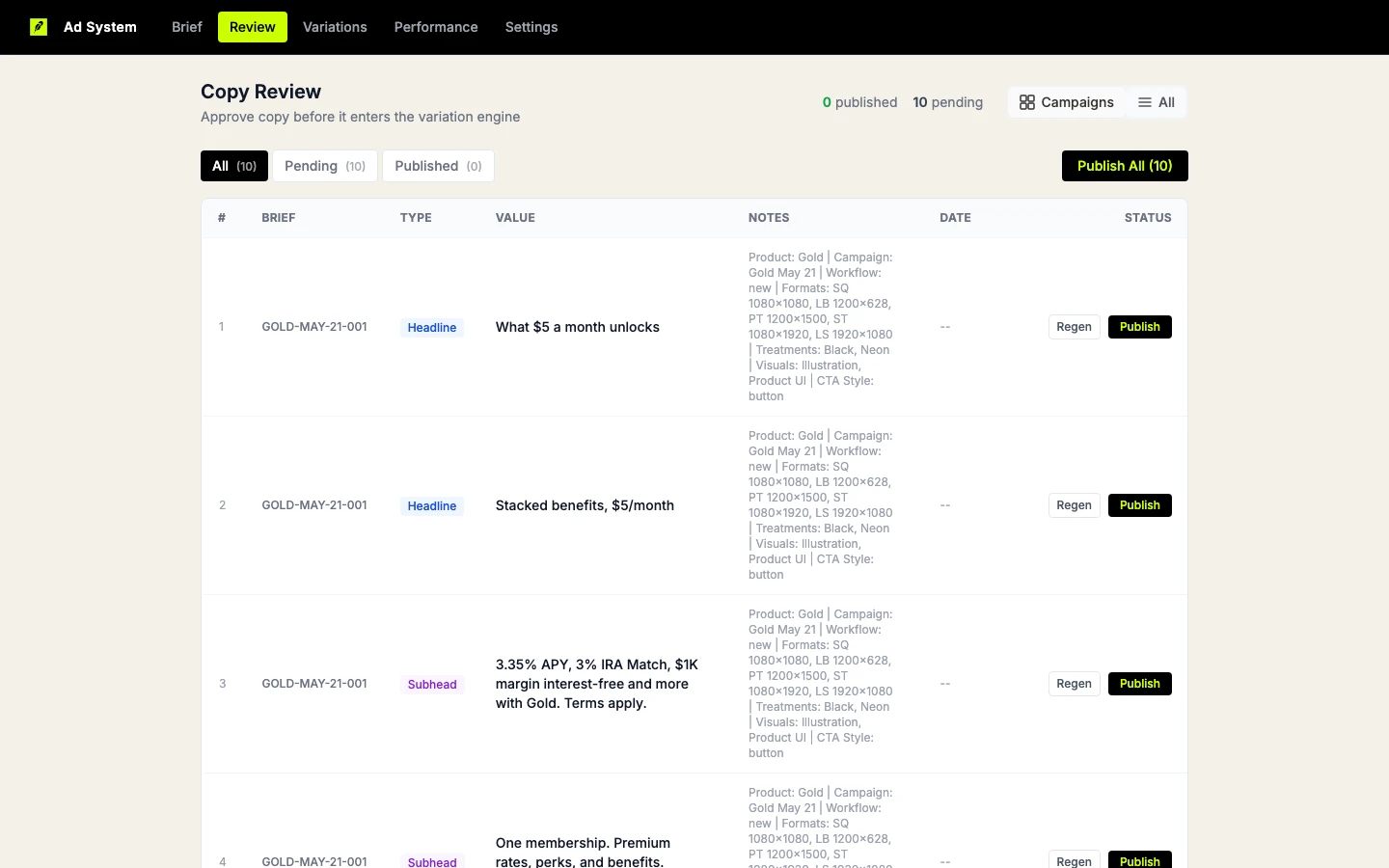1389x868 pixels.
Task: Regen the 'One membership' subhead row
Action: tap(1074, 860)
